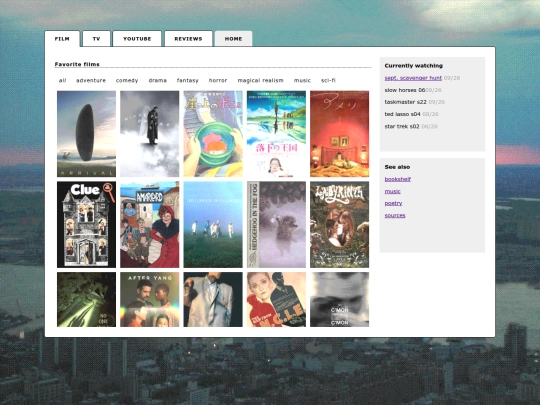Open the Ponyo poster with green bucket
540x405 pixels.
(x=213, y=134)
